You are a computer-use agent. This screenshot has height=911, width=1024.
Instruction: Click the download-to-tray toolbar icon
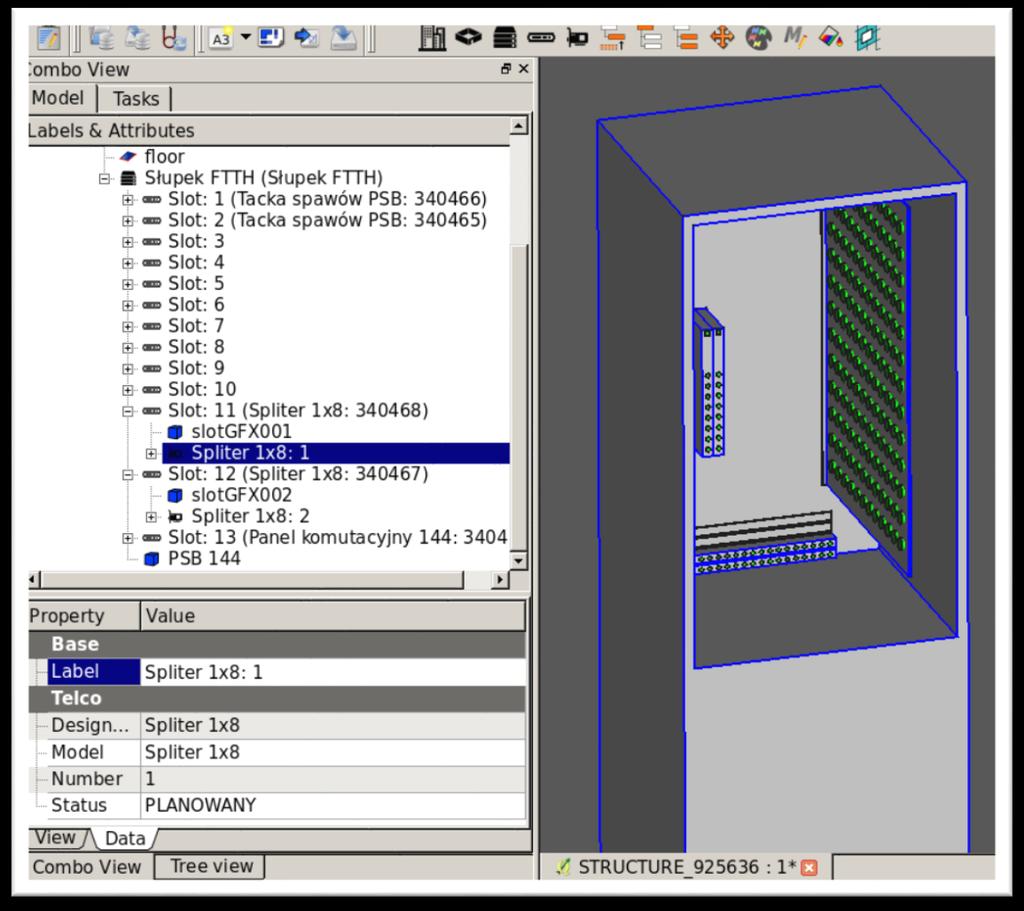point(344,38)
